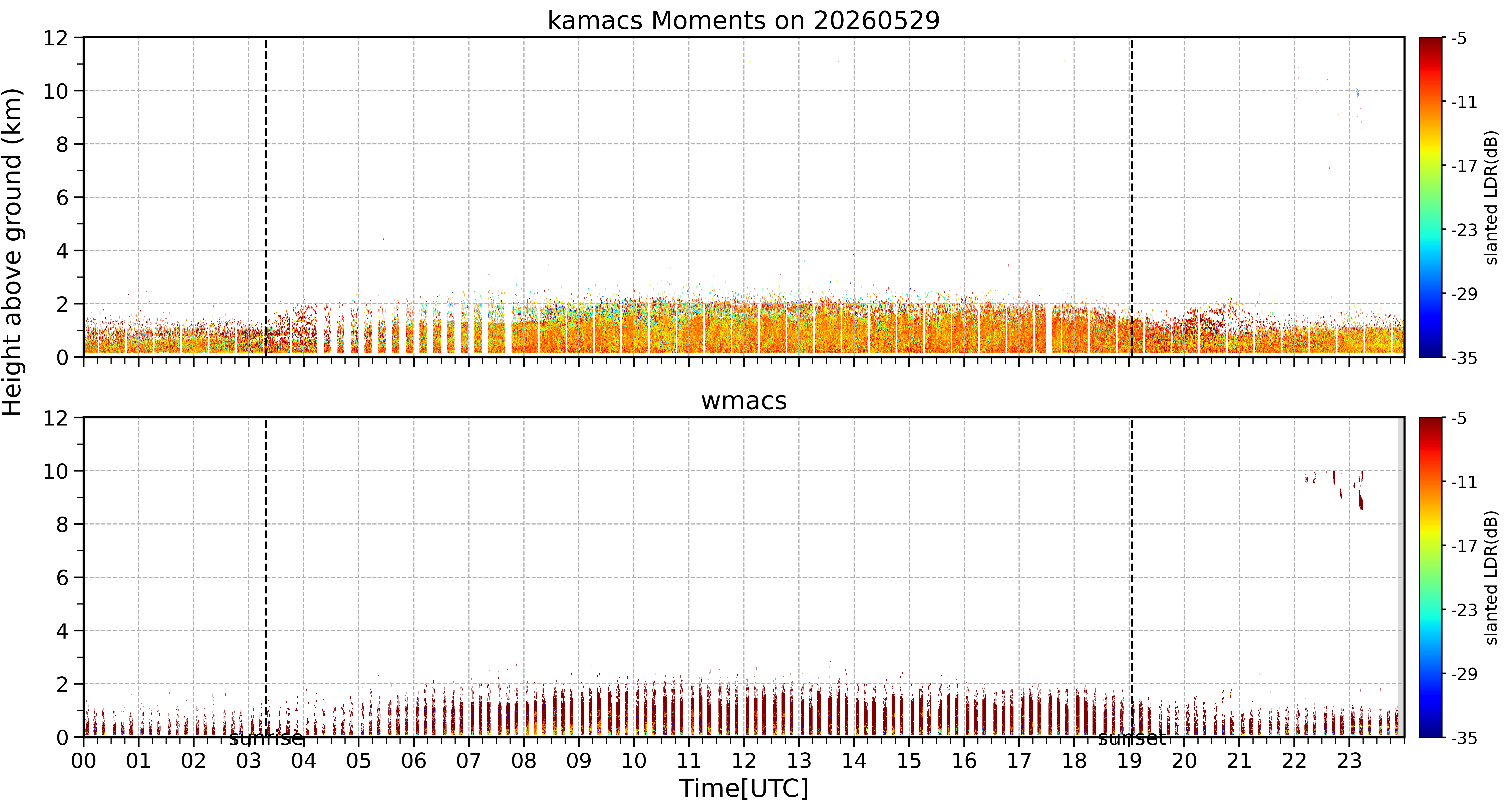1510x812 pixels.
Task: Click the '21' hour label on time axis
Action: click(x=1239, y=761)
